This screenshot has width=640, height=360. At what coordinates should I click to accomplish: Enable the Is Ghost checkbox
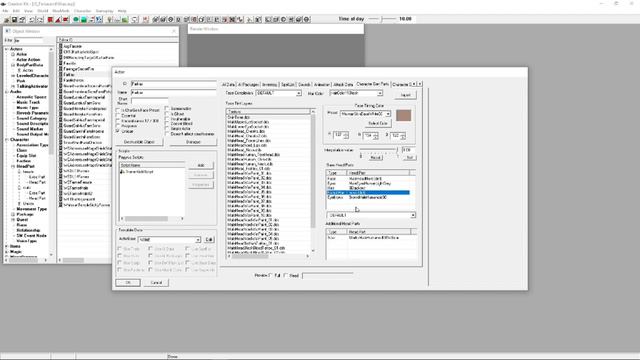pyautogui.click(x=167, y=114)
